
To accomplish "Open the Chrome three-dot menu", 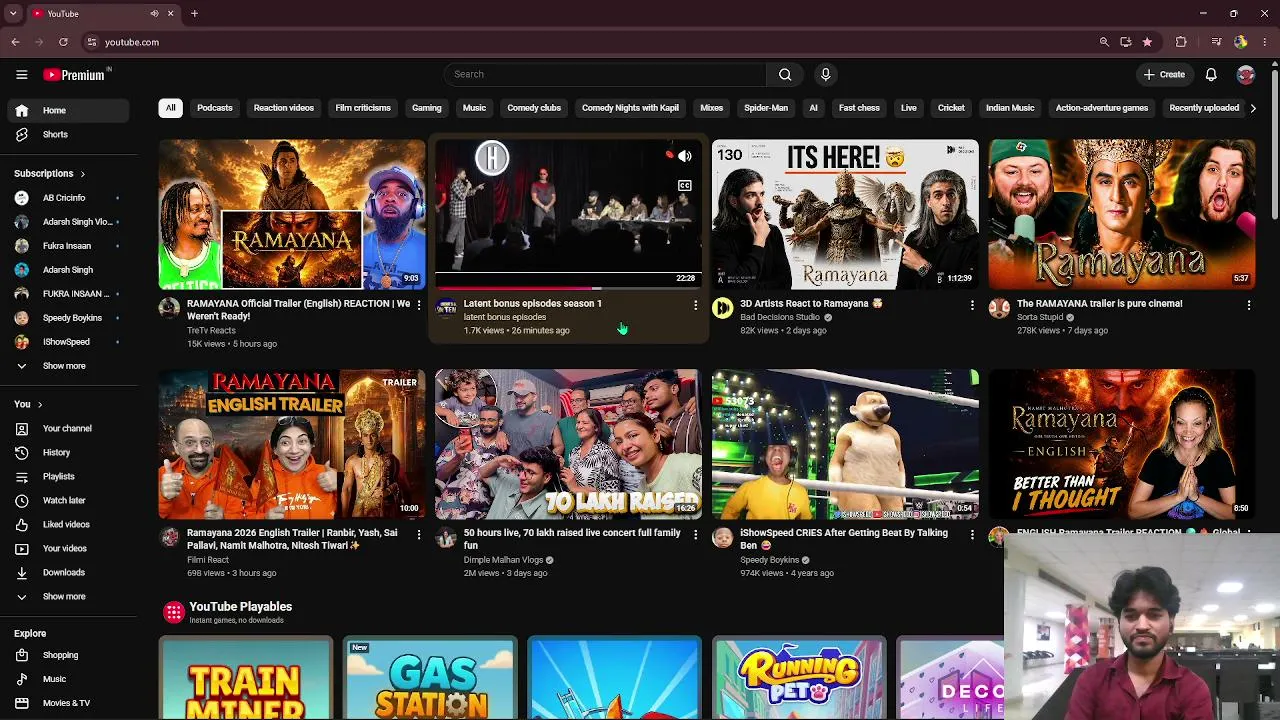I will pos(1265,42).
